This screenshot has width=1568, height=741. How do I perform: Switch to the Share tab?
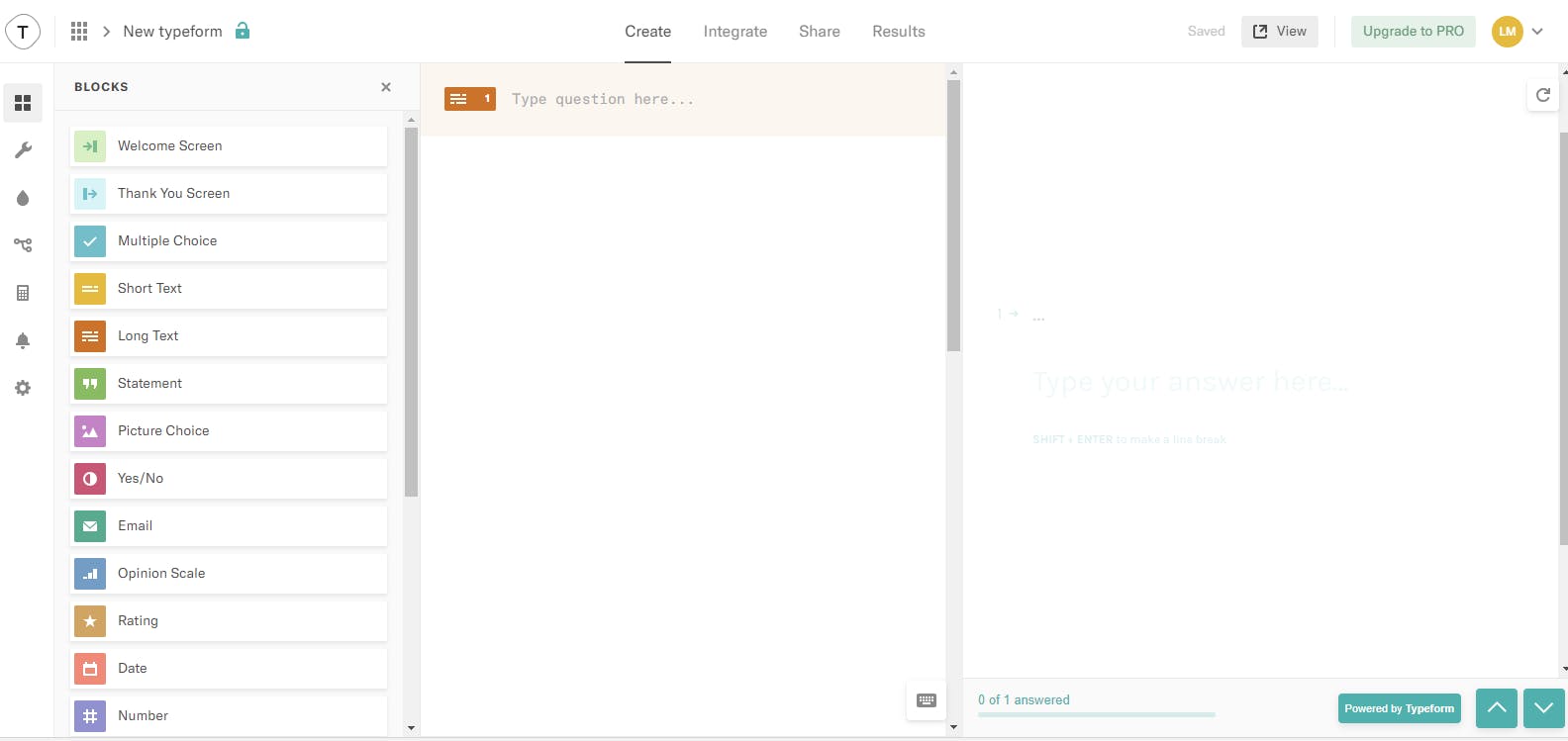(820, 32)
